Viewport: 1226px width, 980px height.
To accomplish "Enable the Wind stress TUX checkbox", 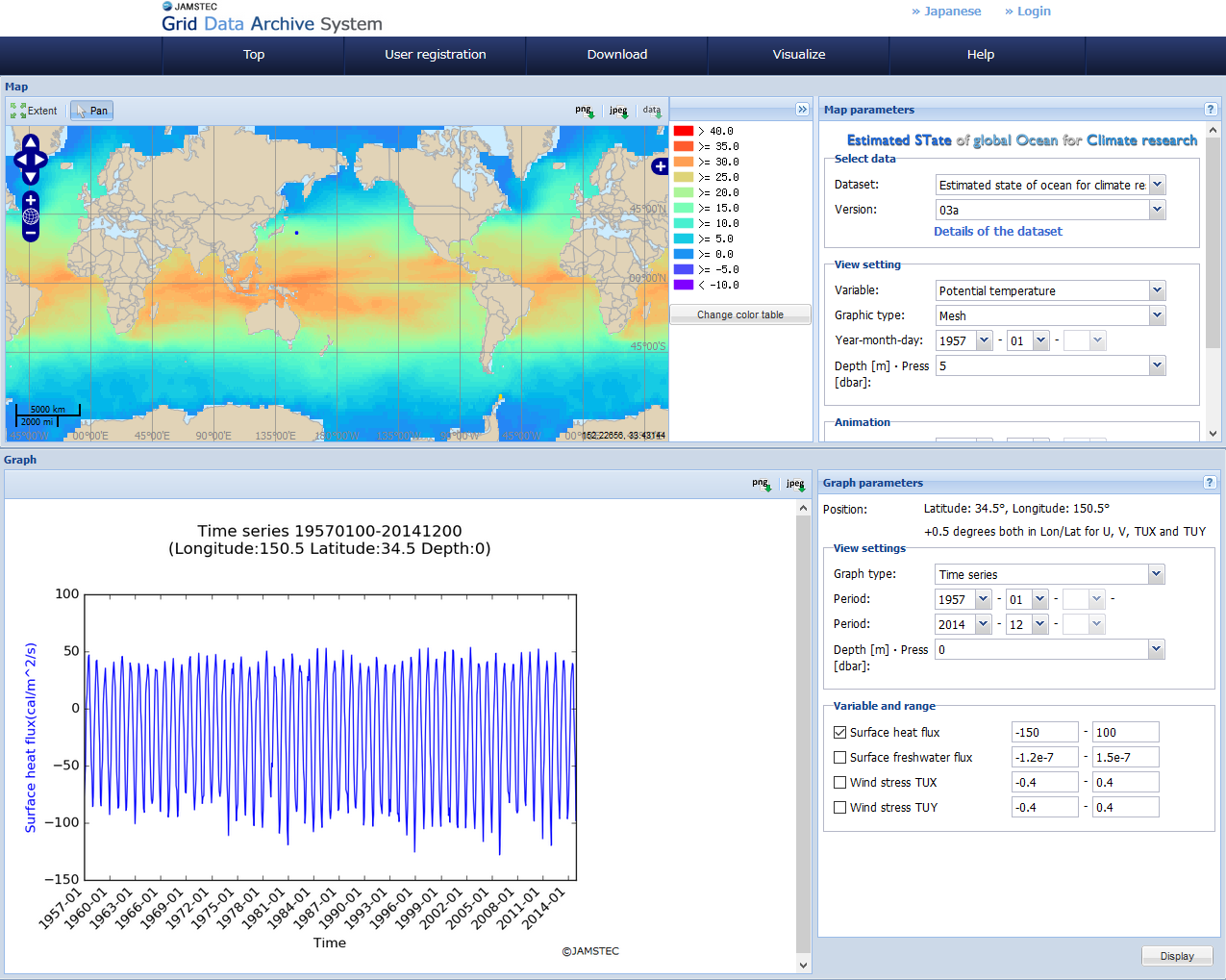I will coord(840,783).
